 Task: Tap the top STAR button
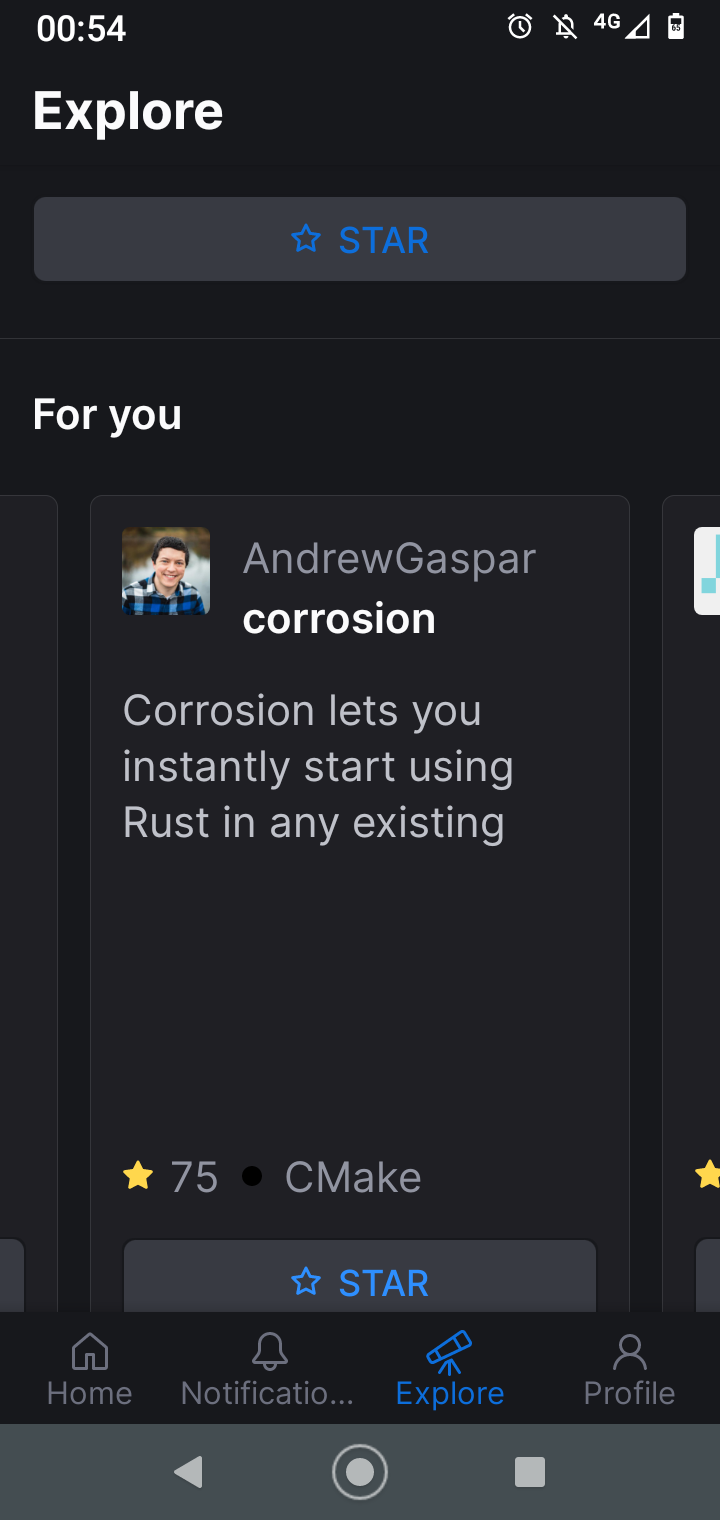coord(360,239)
